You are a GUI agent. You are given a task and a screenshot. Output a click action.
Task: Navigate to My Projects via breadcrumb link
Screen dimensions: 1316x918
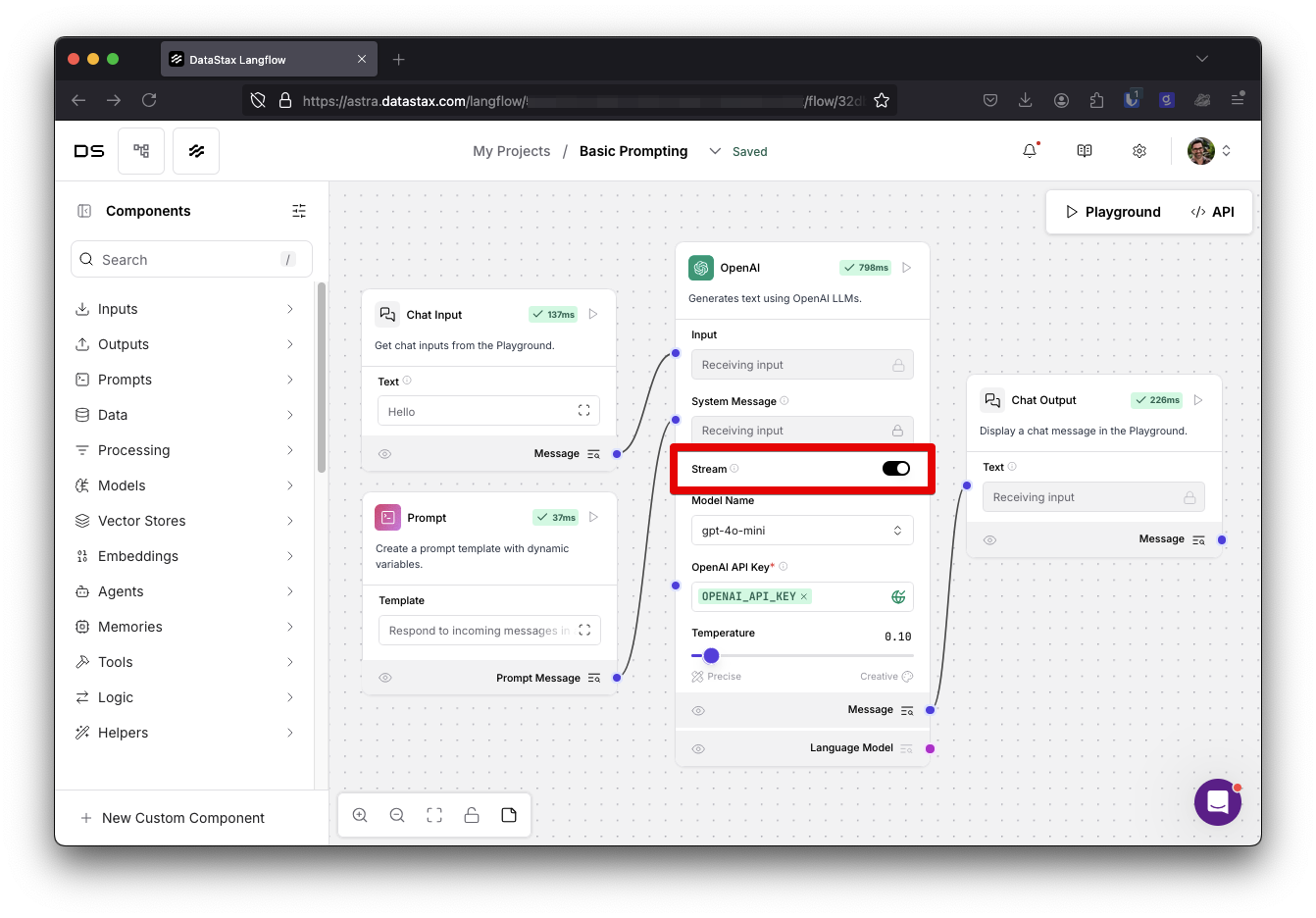click(511, 150)
